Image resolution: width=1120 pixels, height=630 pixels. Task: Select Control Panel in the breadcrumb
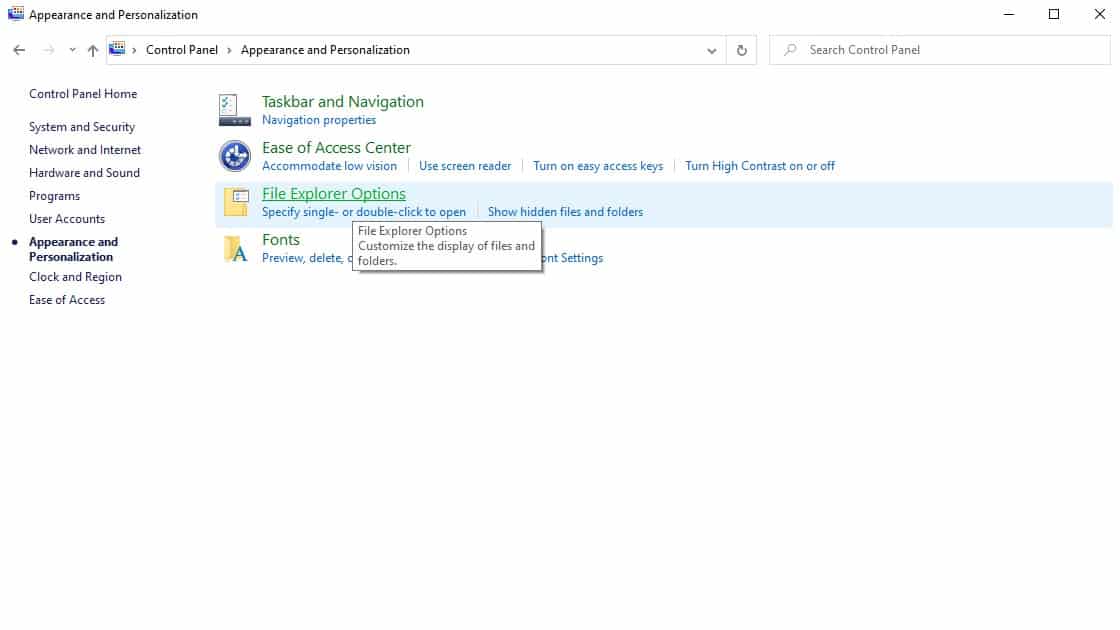[x=181, y=50]
